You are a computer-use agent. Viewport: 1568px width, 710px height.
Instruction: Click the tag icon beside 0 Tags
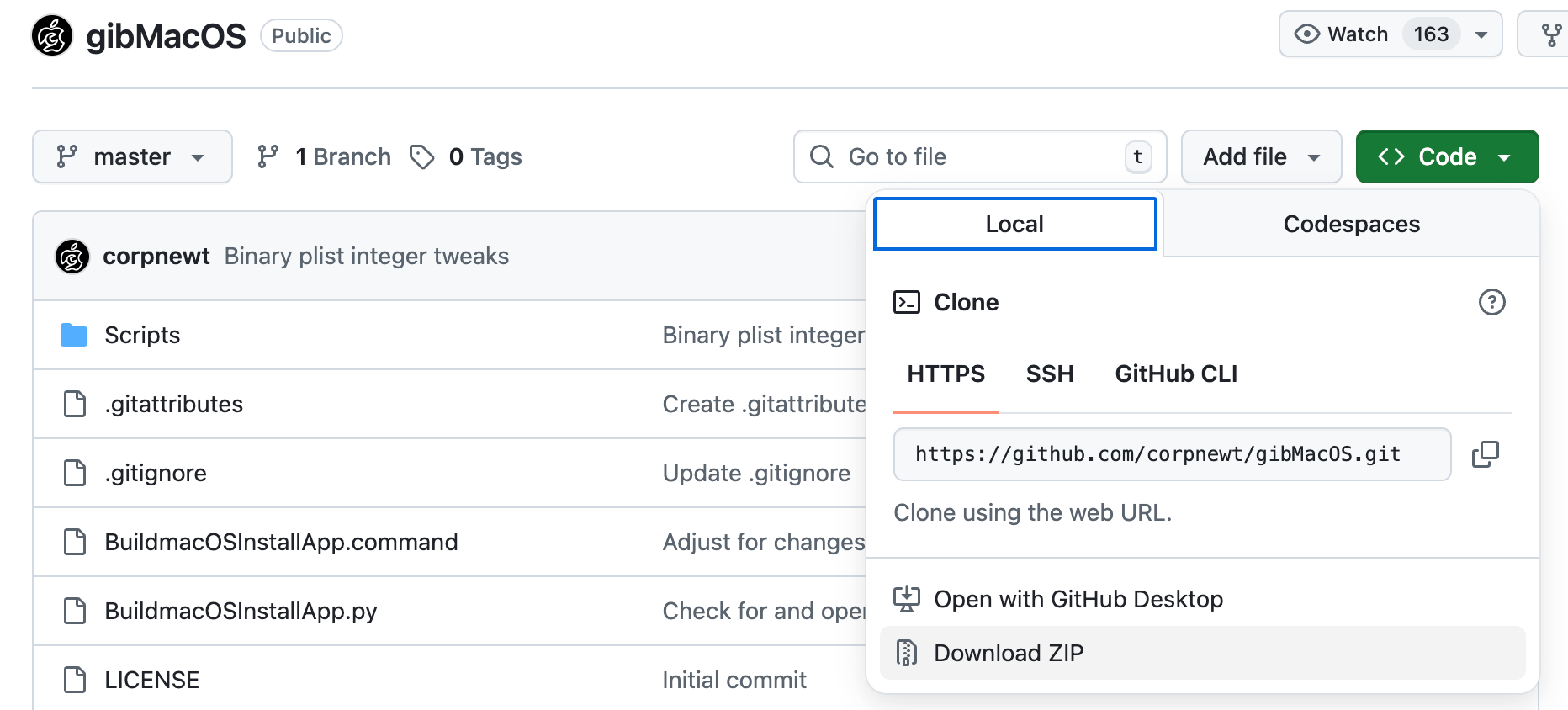pos(422,157)
